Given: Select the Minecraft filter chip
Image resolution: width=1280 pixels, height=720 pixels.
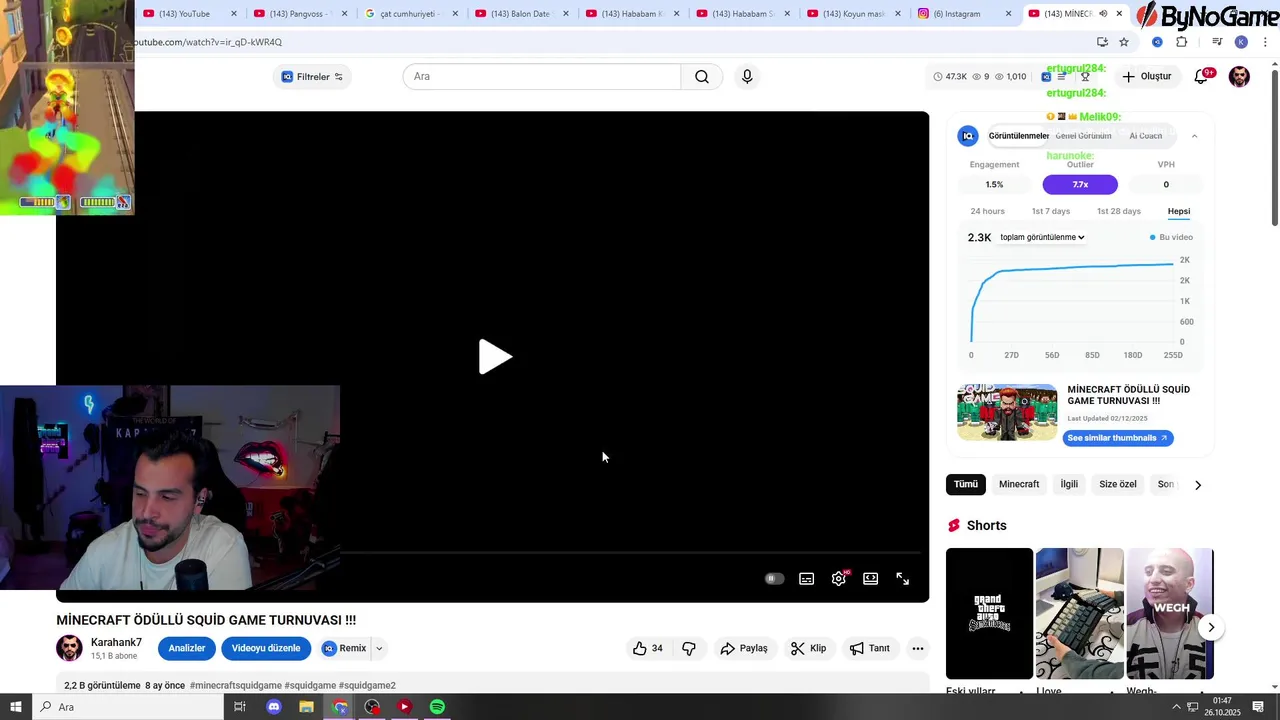Looking at the screenshot, I should [x=1019, y=484].
